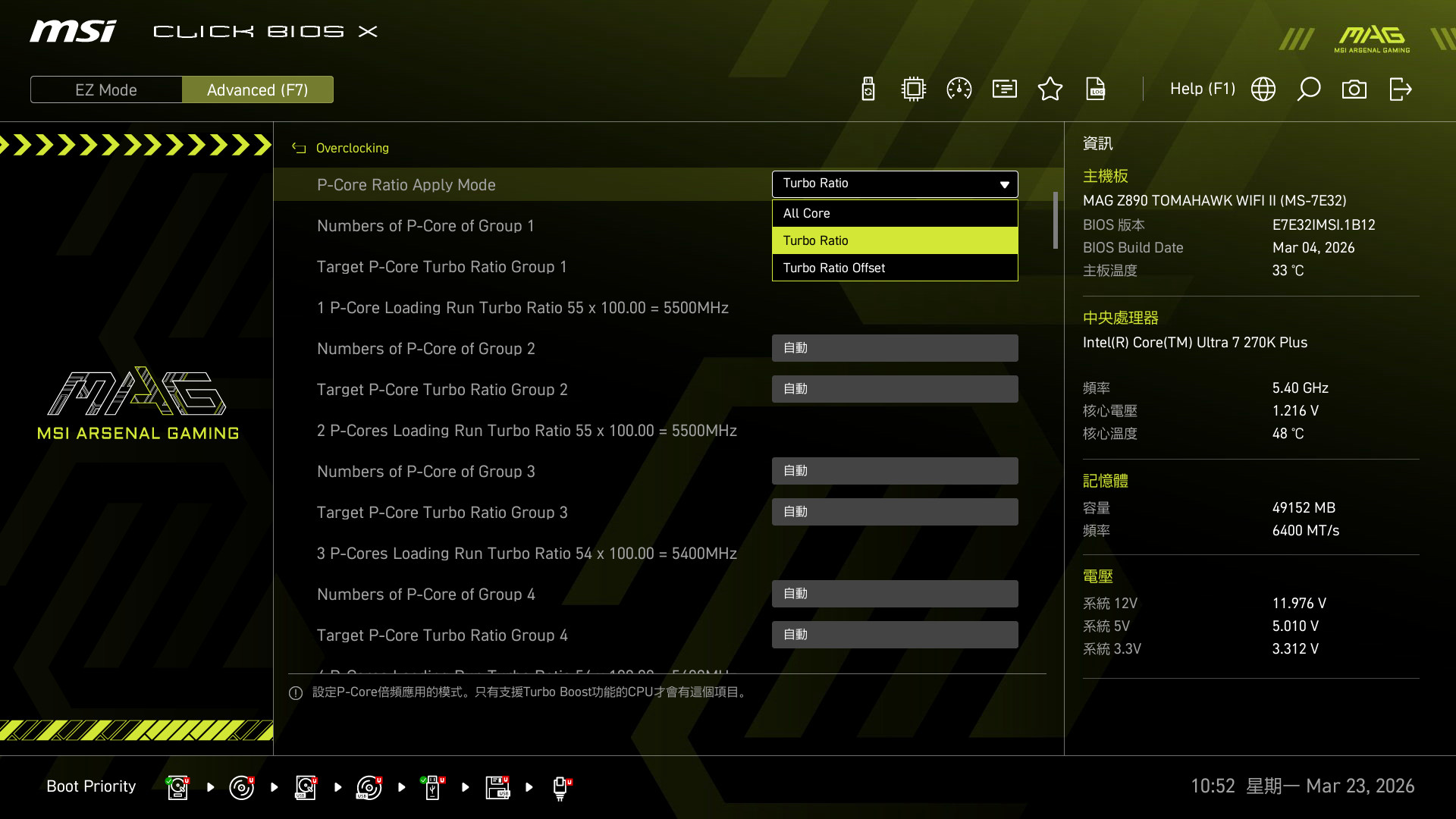Click the settings list vertical scrollbar

click(1055, 220)
